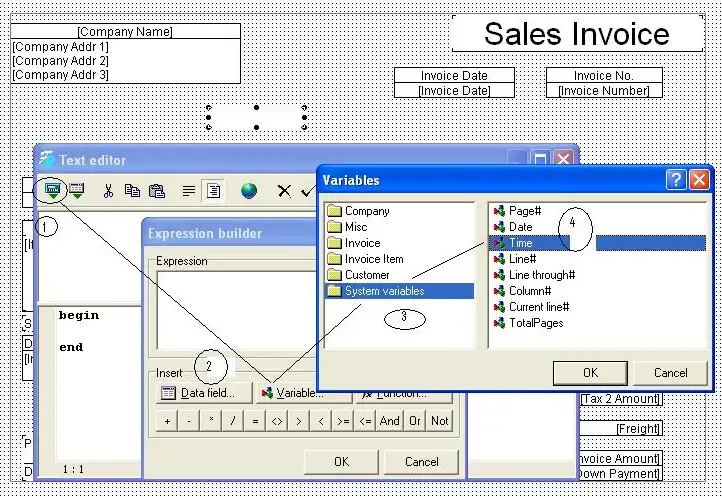Click the greater-than operator button
722x496 pixels.
coord(299,421)
